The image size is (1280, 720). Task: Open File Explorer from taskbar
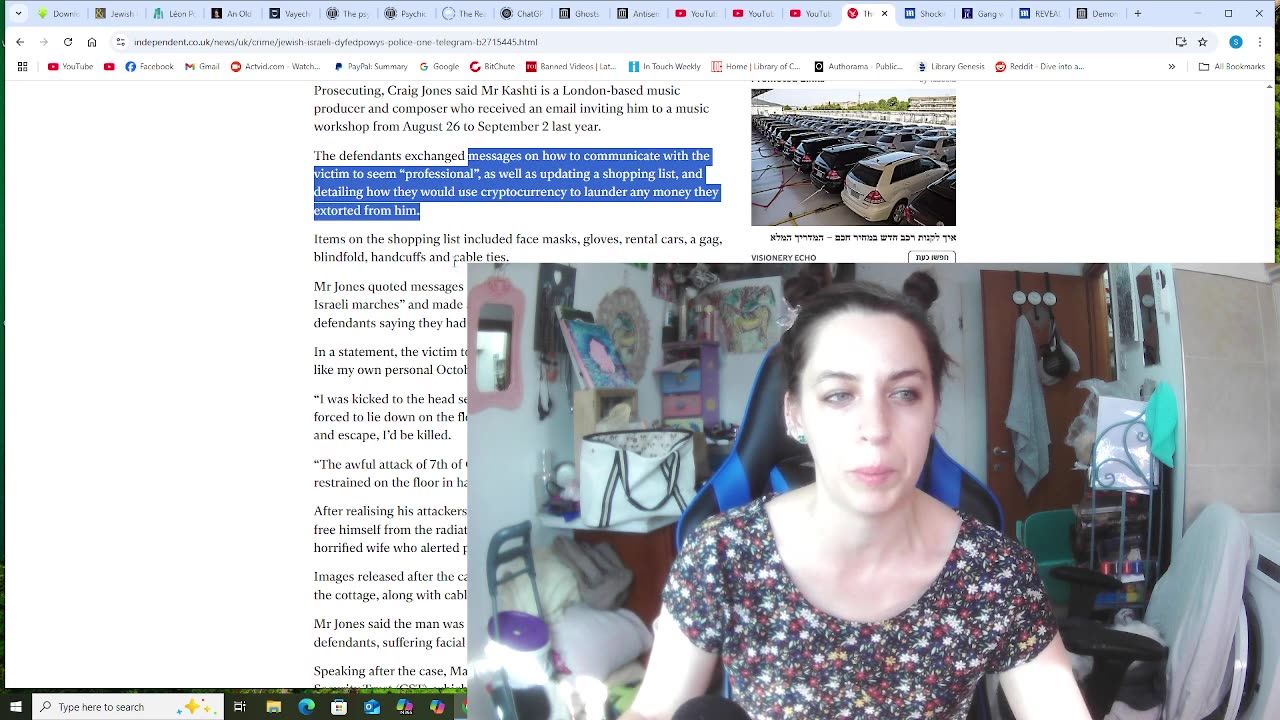coord(273,707)
